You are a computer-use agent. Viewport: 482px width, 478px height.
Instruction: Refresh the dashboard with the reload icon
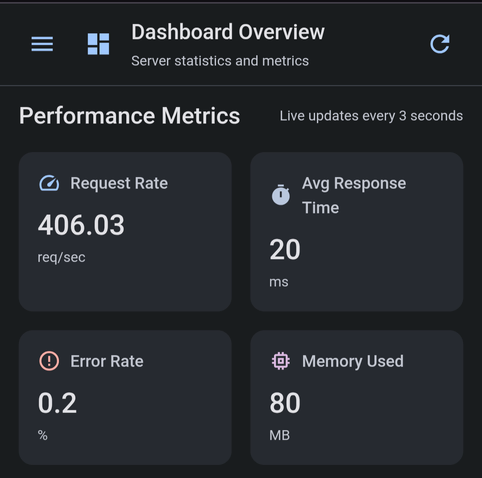pyautogui.click(x=440, y=44)
